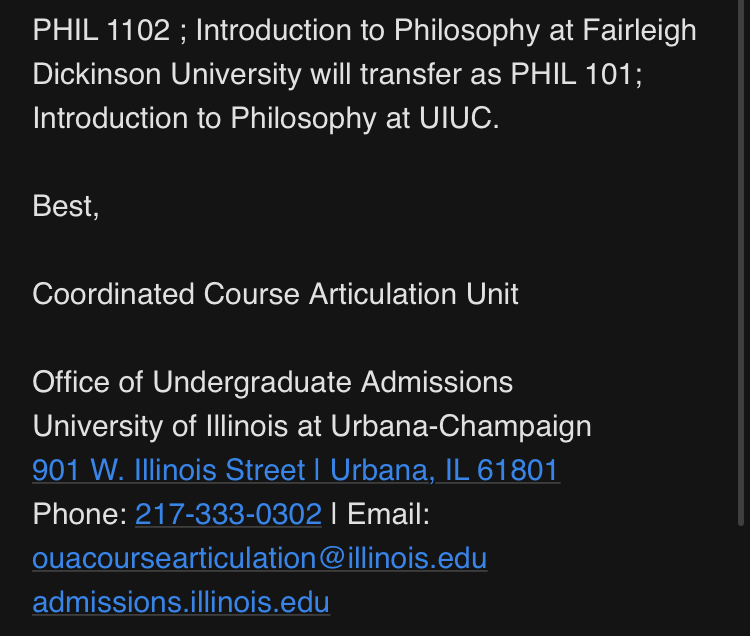The height and width of the screenshot is (636, 750).
Task: Open the 901 W. Illinois Street address link
Action: point(296,470)
